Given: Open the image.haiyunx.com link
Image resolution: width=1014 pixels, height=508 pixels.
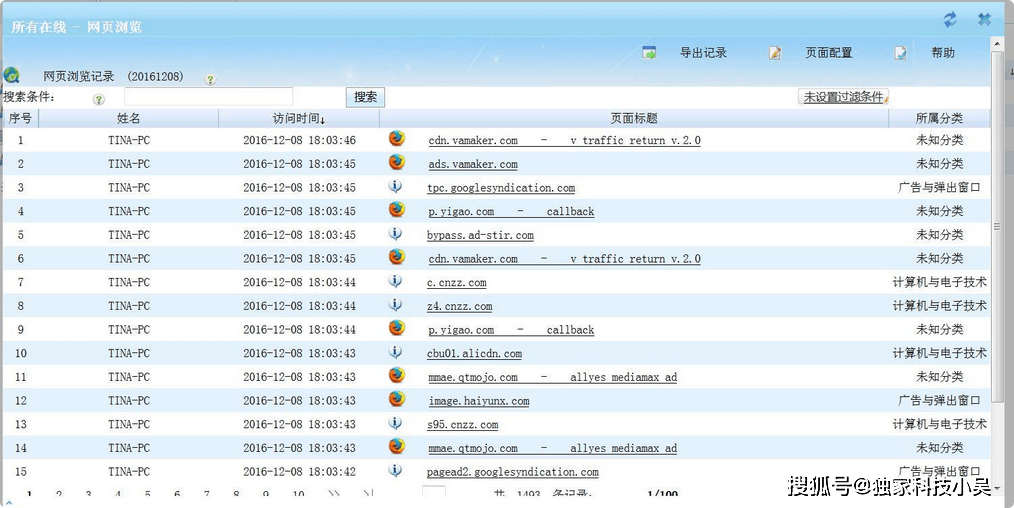Looking at the screenshot, I should click(479, 401).
